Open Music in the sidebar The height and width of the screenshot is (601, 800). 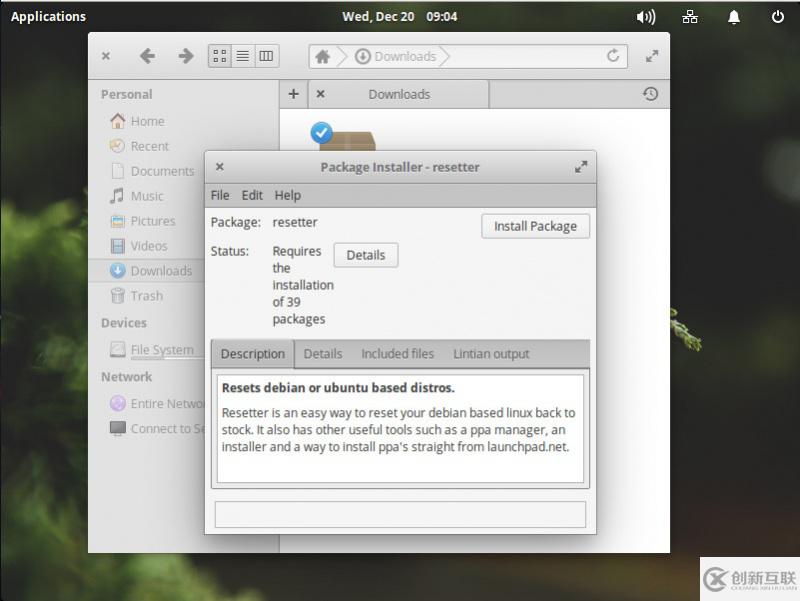coord(137,196)
